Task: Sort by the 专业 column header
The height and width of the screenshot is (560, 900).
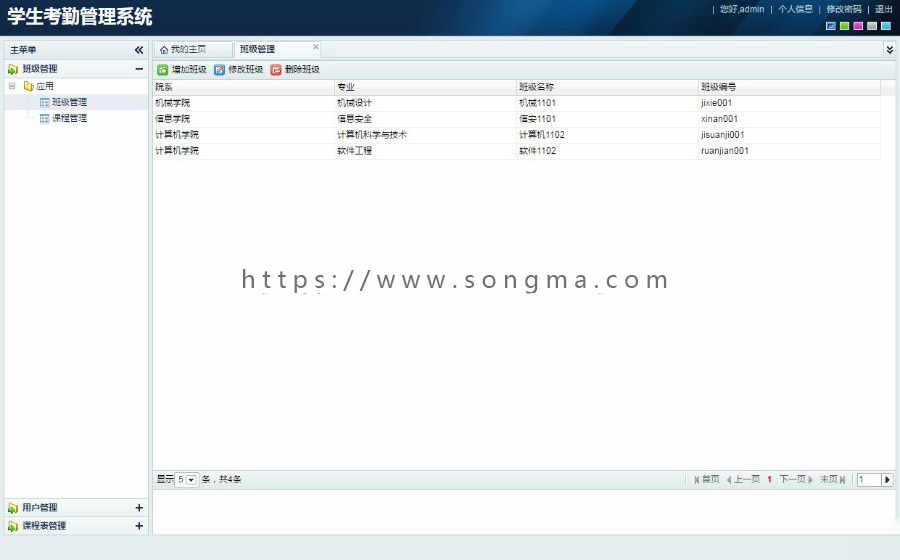Action: 425,87
